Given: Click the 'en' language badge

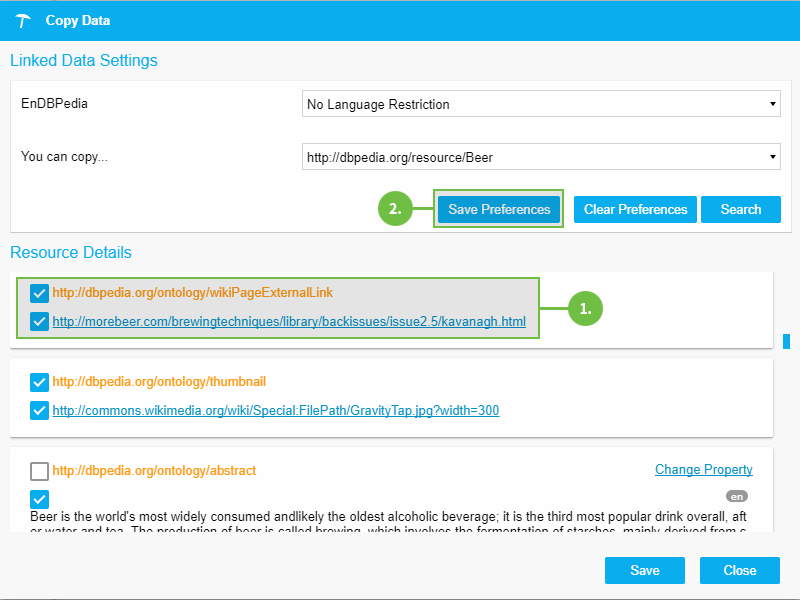Looking at the screenshot, I should (736, 496).
